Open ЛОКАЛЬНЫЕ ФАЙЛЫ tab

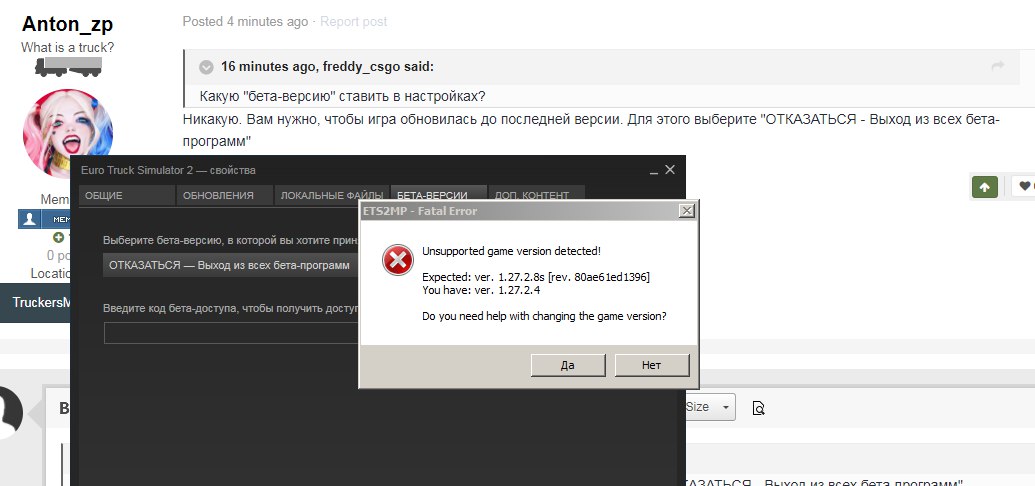(x=332, y=195)
